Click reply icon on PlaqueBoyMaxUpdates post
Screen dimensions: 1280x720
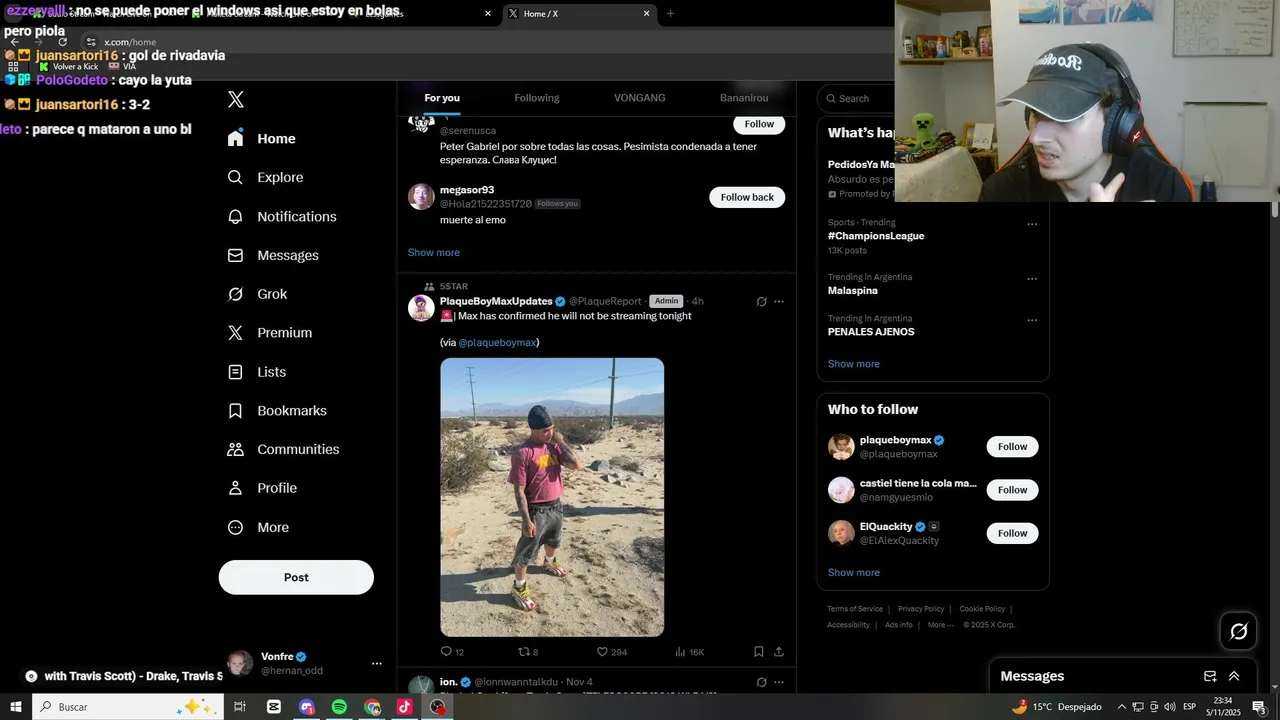click(446, 652)
